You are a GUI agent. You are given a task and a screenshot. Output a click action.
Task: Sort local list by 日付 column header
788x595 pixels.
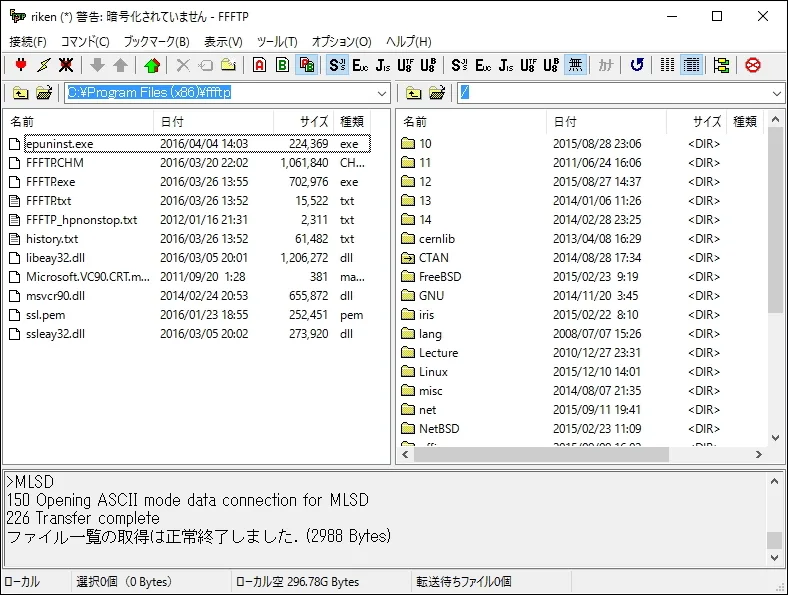click(214, 122)
